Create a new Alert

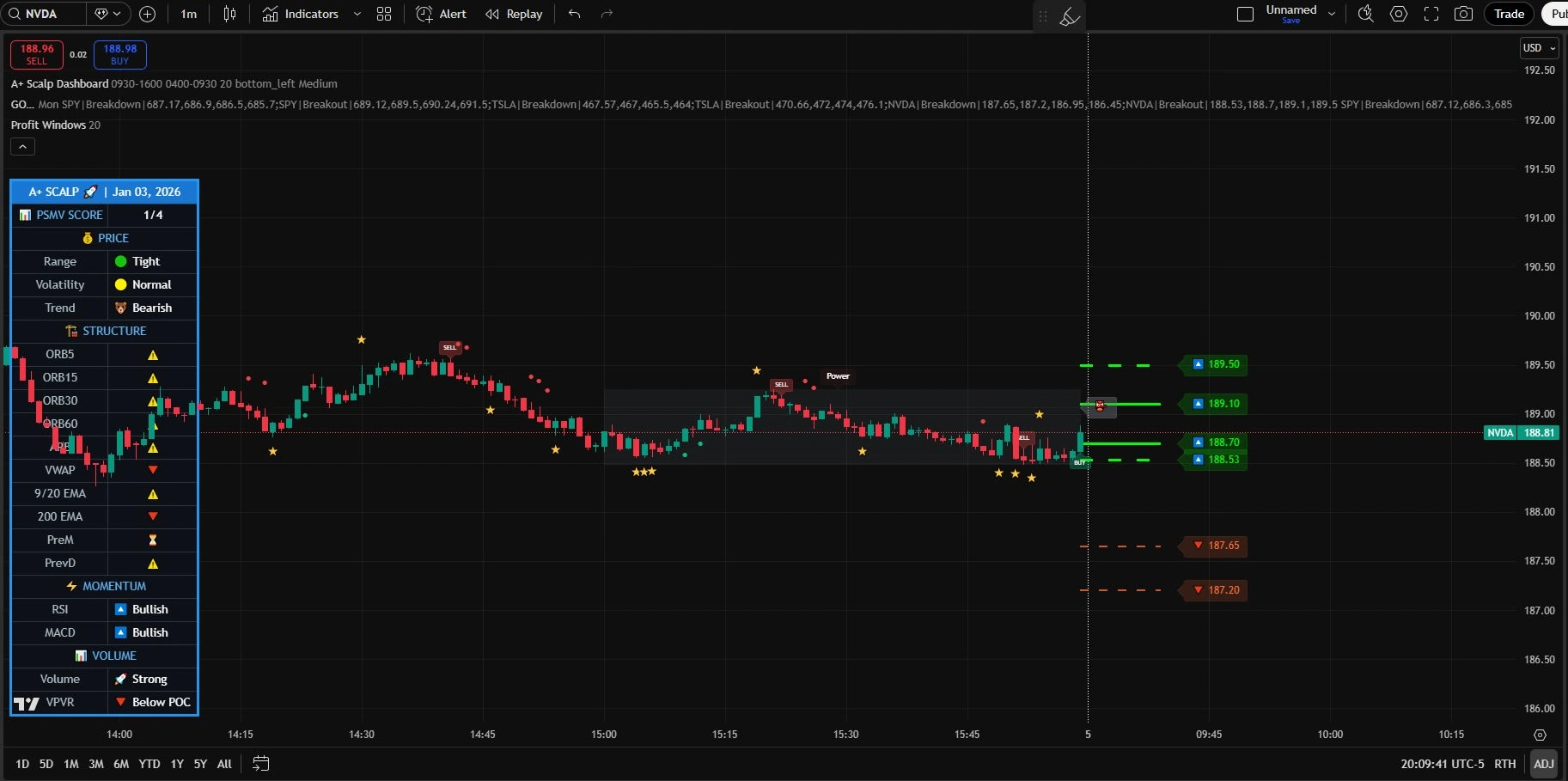point(442,14)
